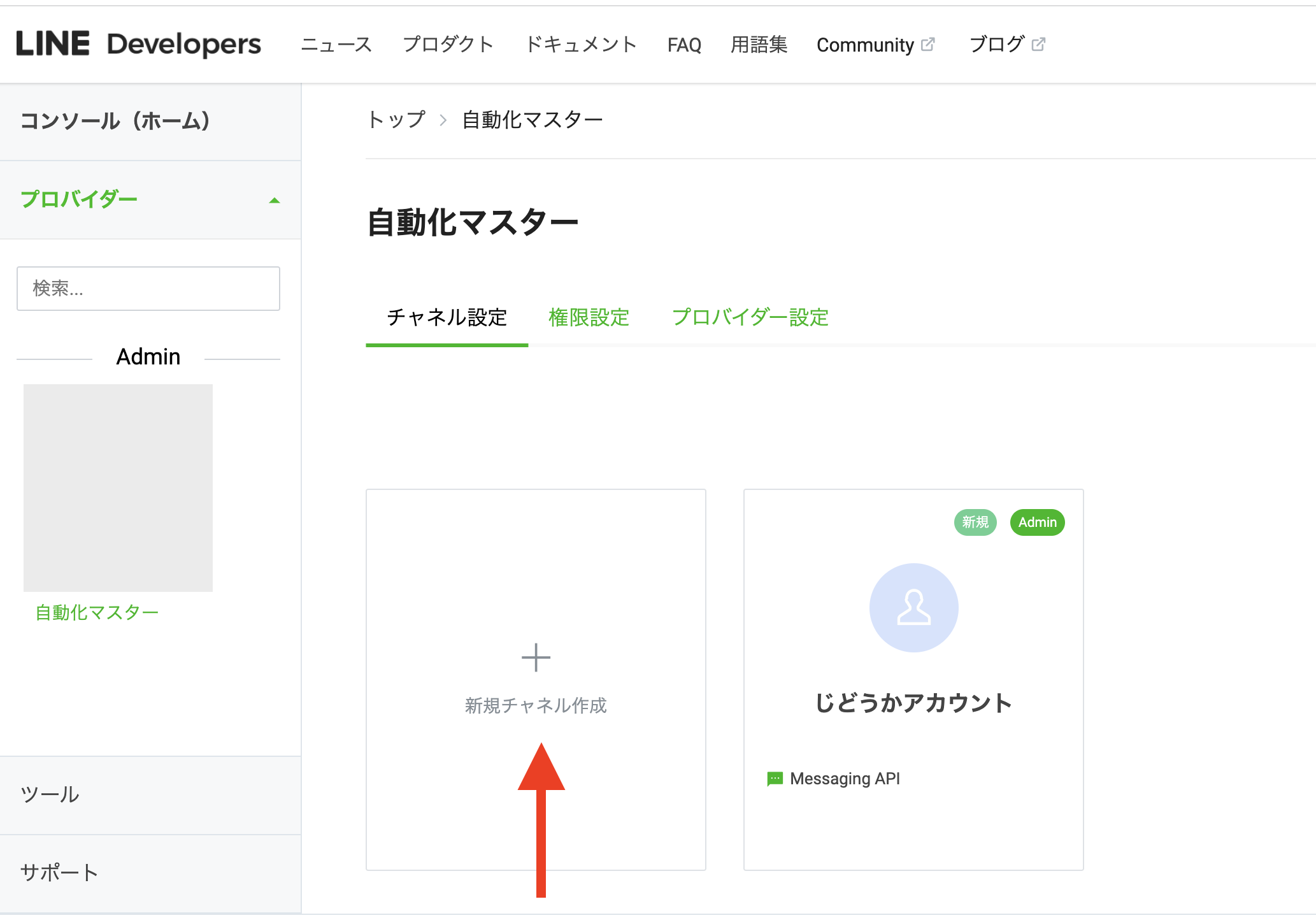Viewport: 1316px width, 920px height.
Task: Click breadcrumb chevron after トップ
Action: pyautogui.click(x=443, y=120)
